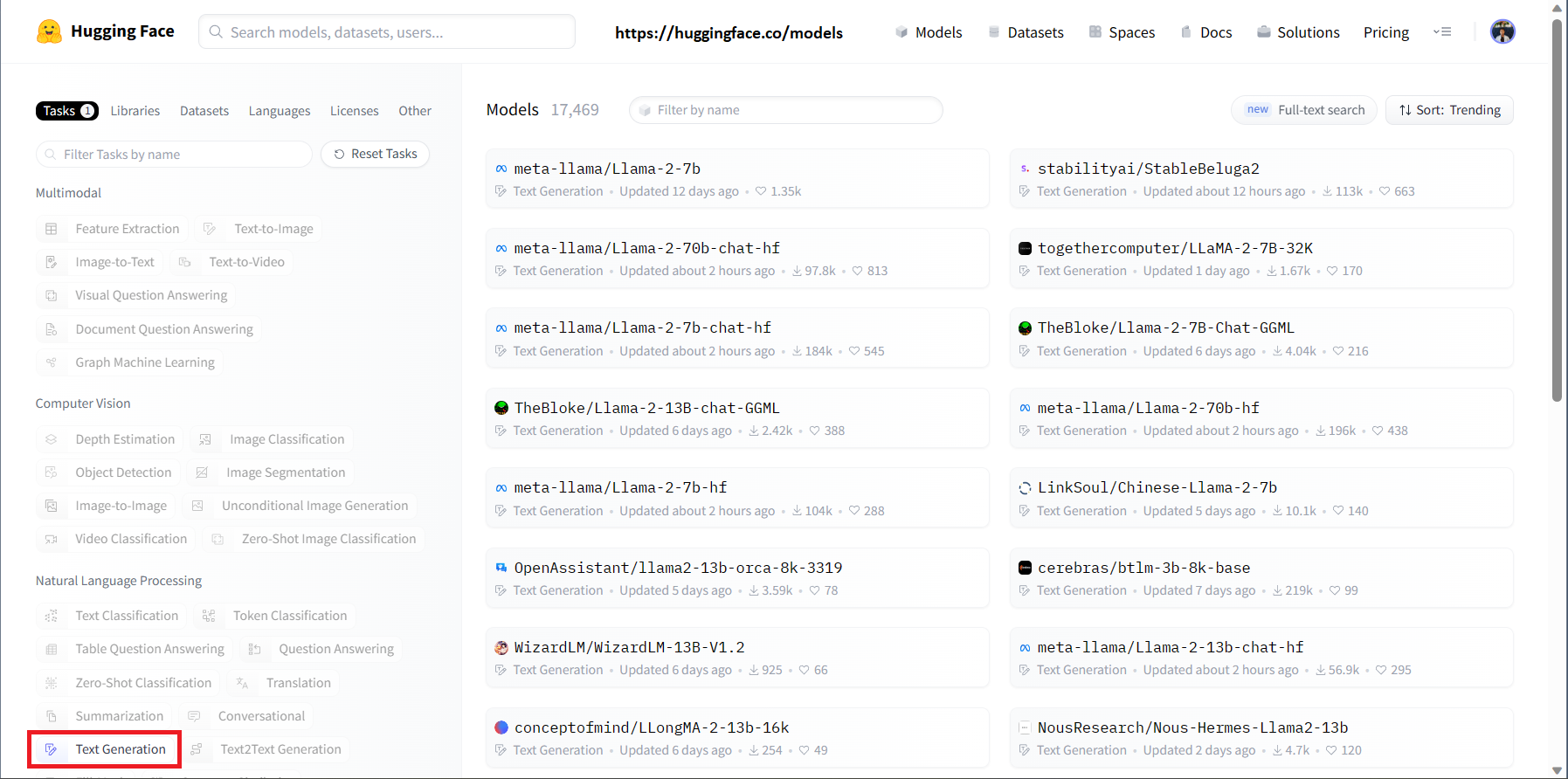The height and width of the screenshot is (779, 1568).
Task: Toggle the Text Classification filter
Action: point(111,616)
